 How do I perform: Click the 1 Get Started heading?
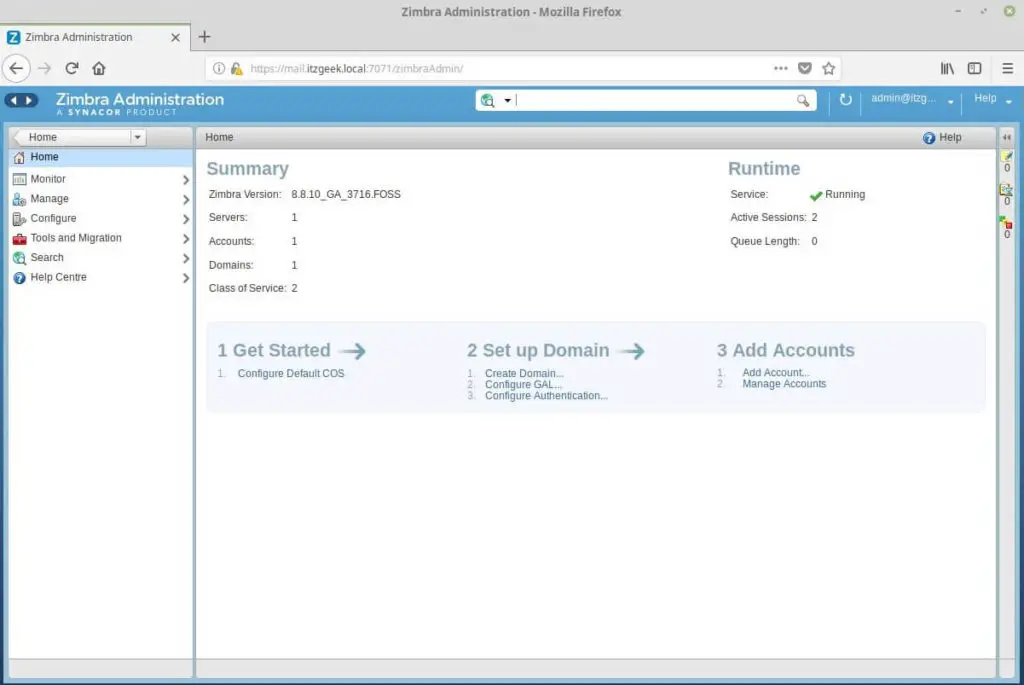pyautogui.click(x=274, y=351)
